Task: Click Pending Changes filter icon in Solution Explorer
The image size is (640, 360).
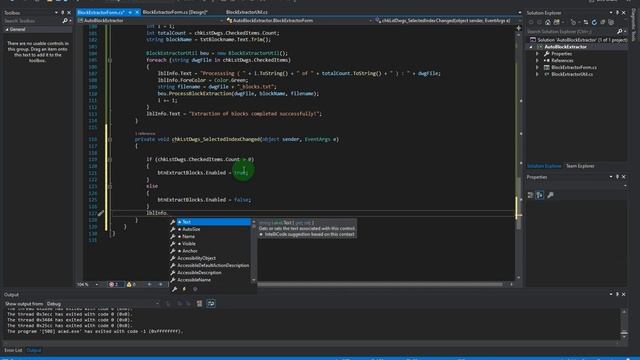Action: pyautogui.click(x=574, y=22)
